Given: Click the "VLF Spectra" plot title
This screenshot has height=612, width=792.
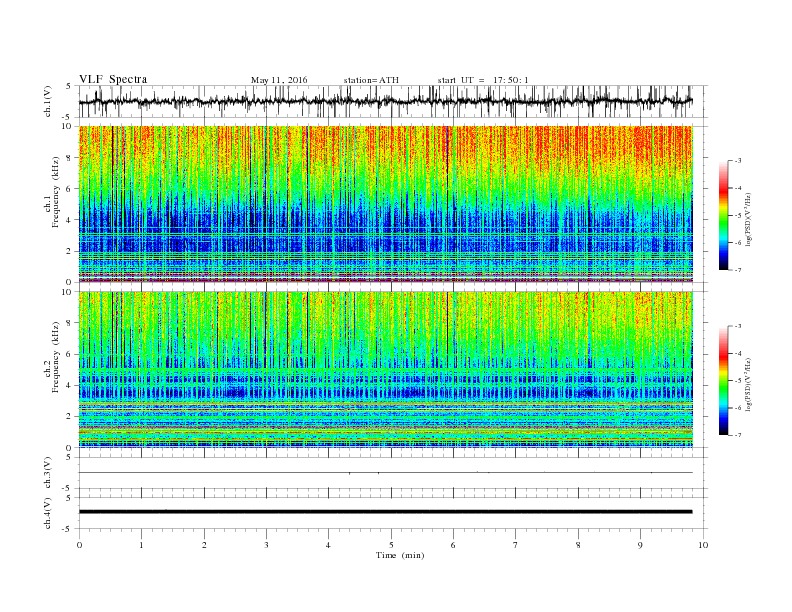Looking at the screenshot, I should click(113, 79).
